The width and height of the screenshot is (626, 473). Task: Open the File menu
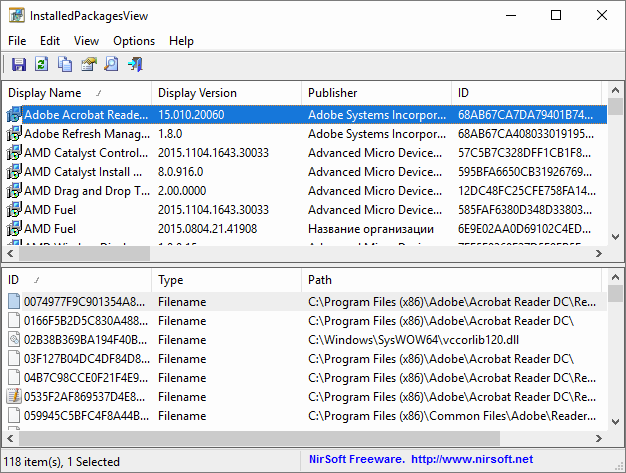tap(17, 41)
